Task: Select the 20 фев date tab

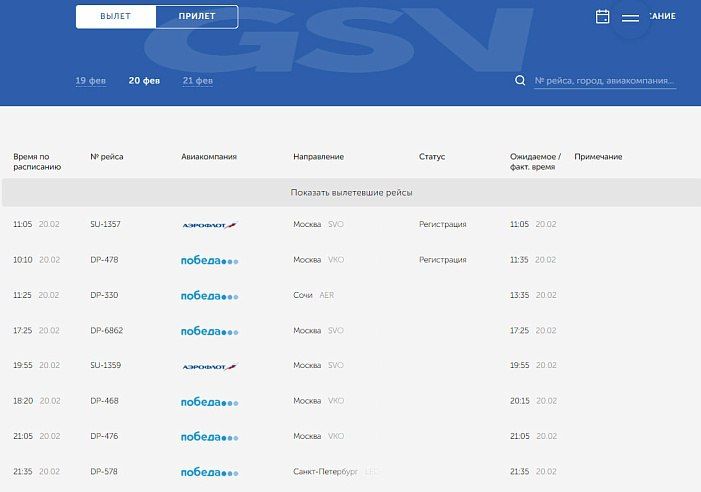Action: click(144, 81)
